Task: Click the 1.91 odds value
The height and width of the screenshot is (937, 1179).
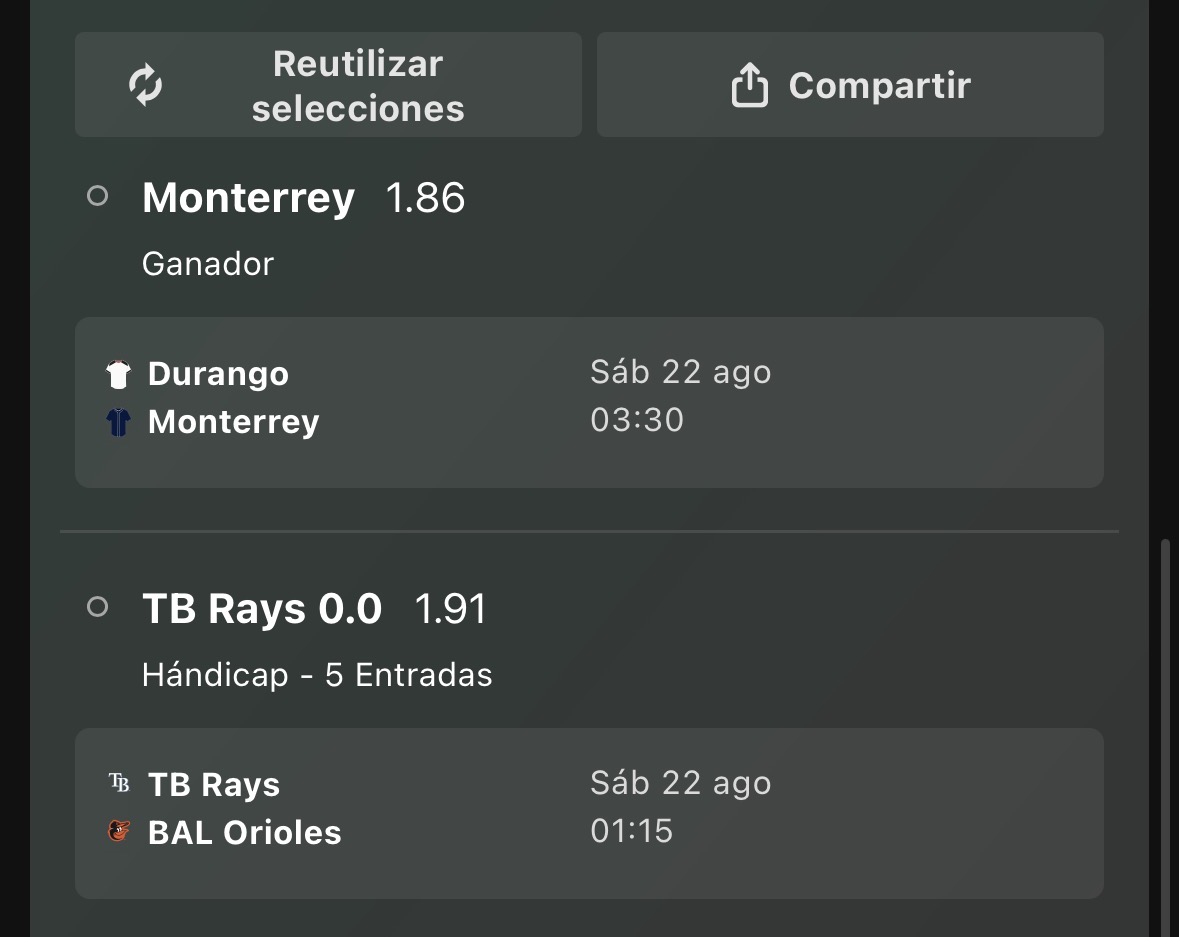Action: 451,608
